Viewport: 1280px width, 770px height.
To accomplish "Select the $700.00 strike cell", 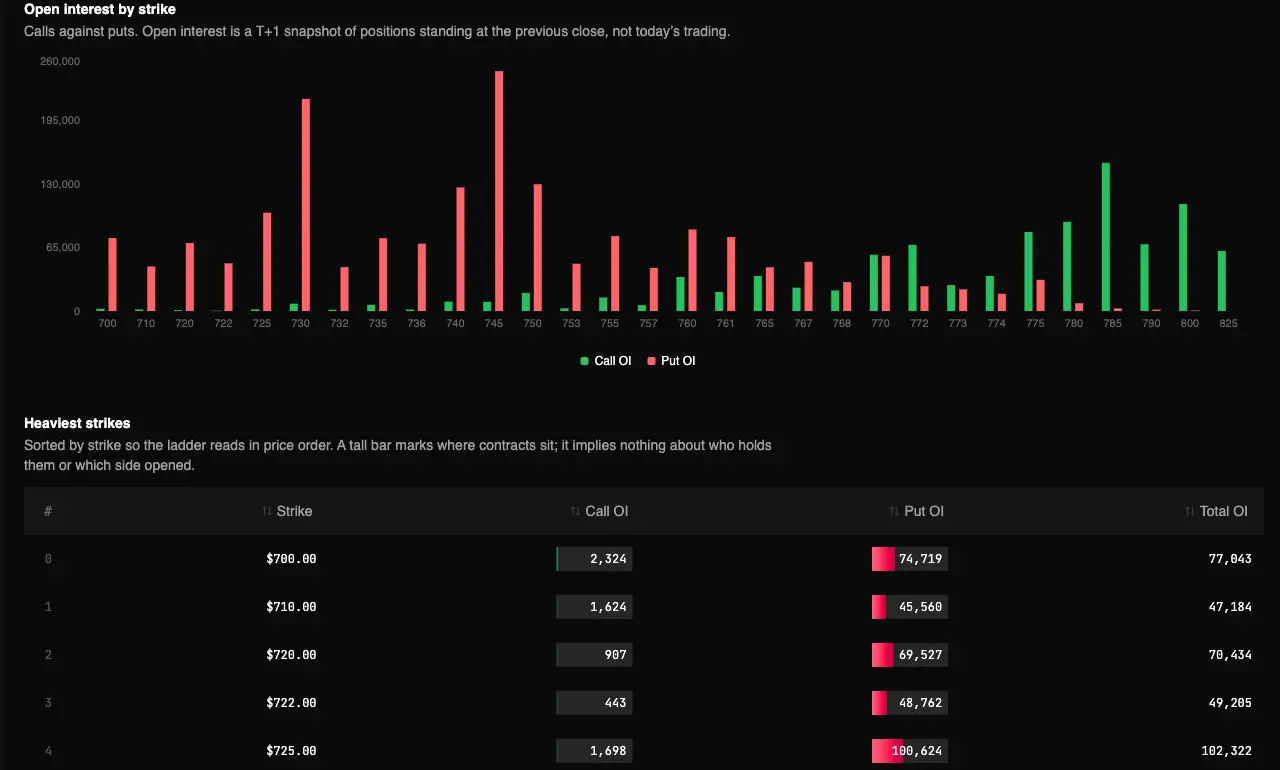I will click(291, 559).
